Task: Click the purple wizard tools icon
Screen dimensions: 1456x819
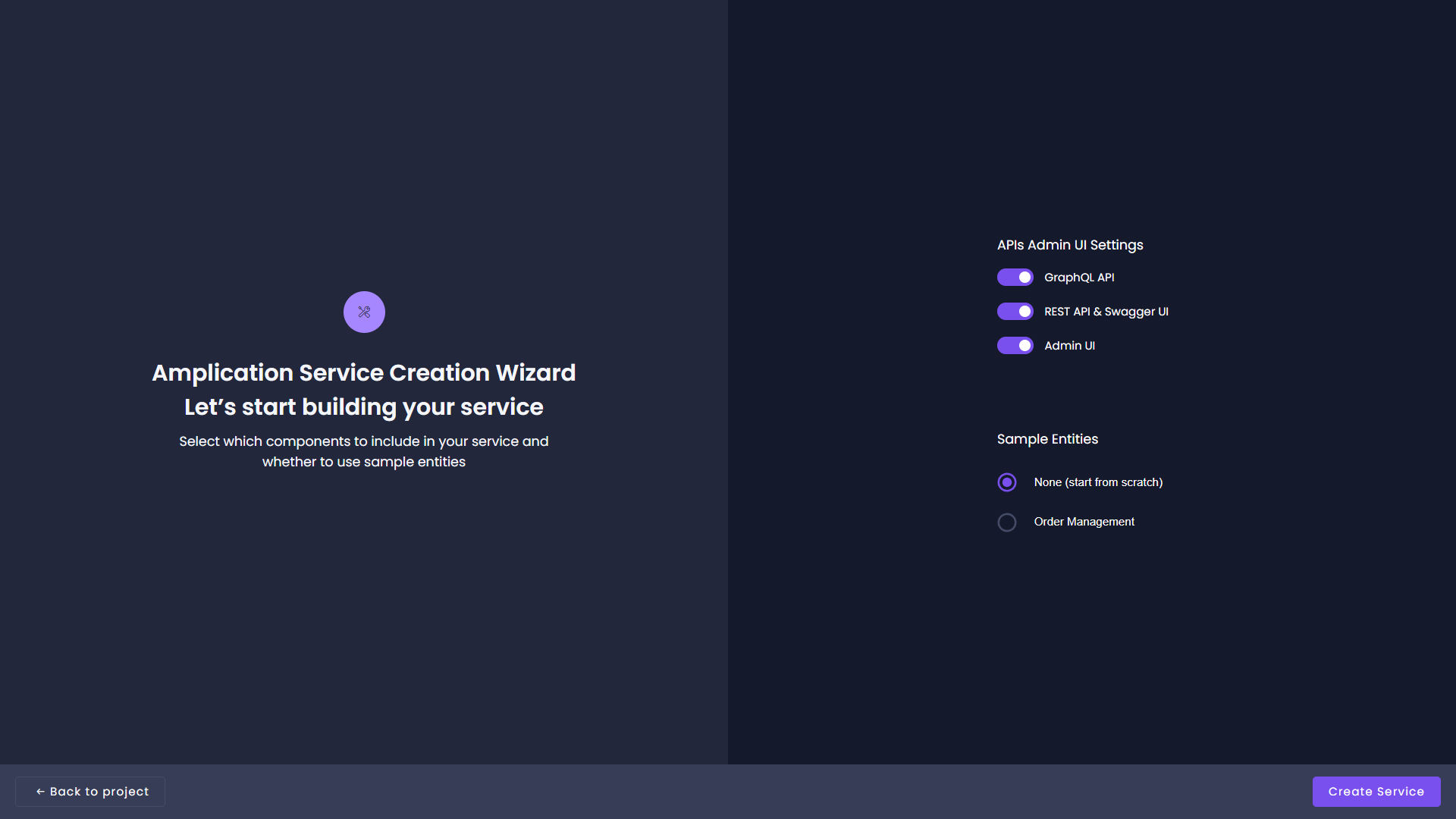Action: tap(364, 312)
